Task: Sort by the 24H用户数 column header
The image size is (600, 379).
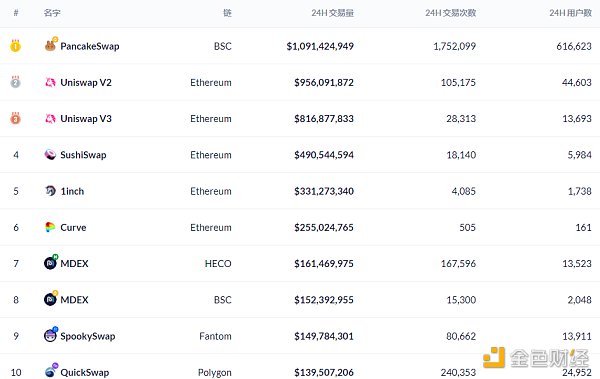Action: point(571,13)
